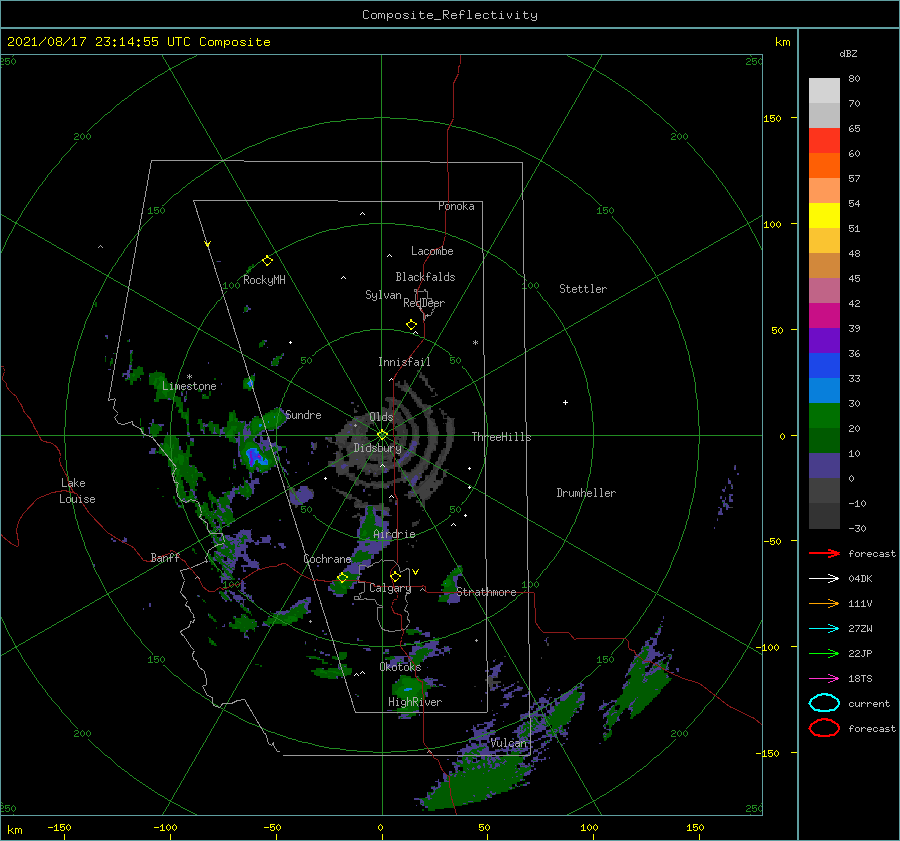
Task: Click the Vulcan city label
Action: click(x=508, y=743)
